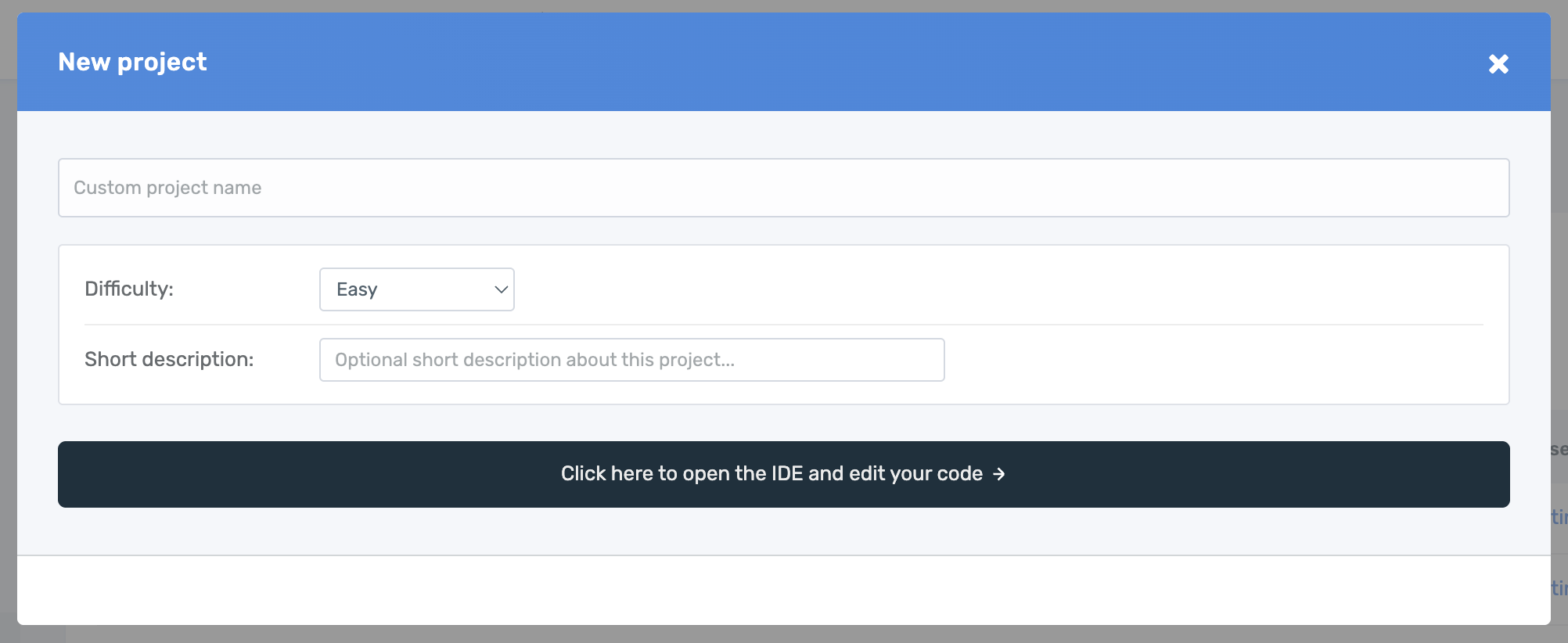Click the blue header bar of the dialog
Viewport: 1568px width, 643px height.
(x=782, y=62)
